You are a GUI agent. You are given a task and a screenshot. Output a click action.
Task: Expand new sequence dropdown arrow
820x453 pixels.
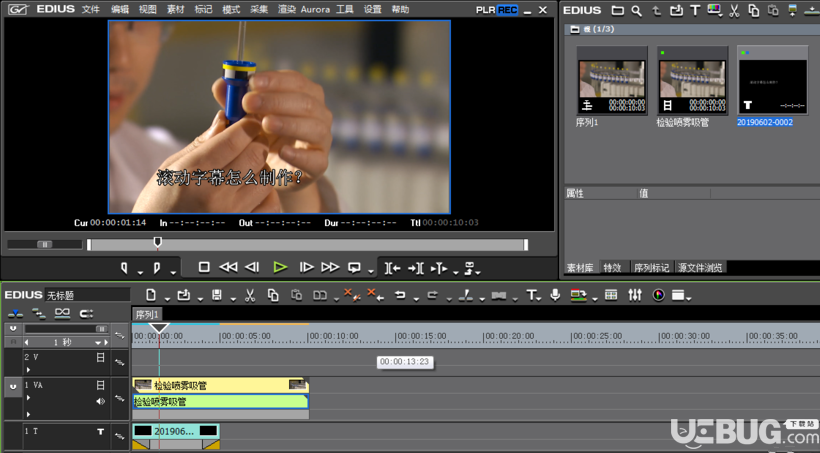click(167, 299)
